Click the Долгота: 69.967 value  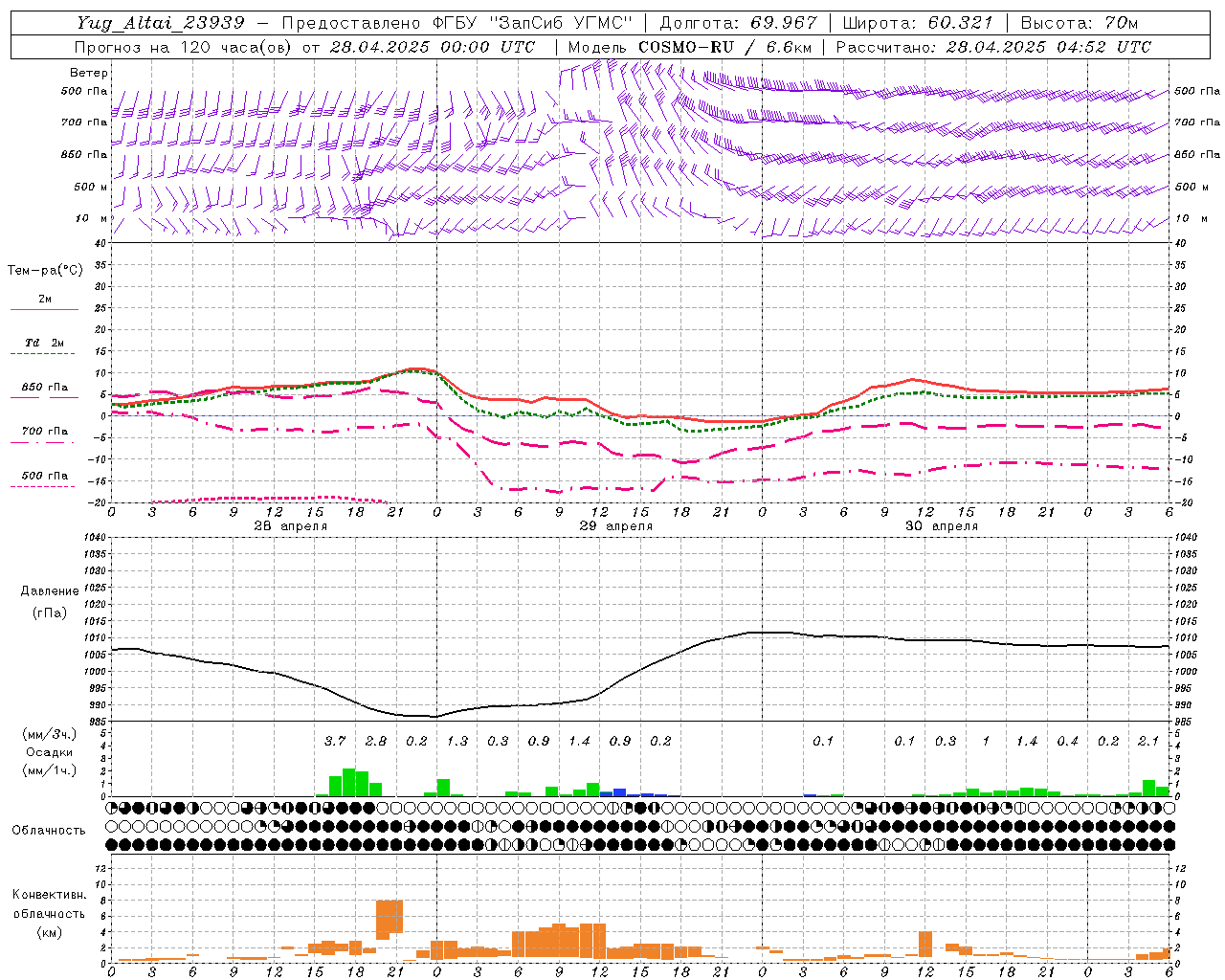[x=738, y=23]
